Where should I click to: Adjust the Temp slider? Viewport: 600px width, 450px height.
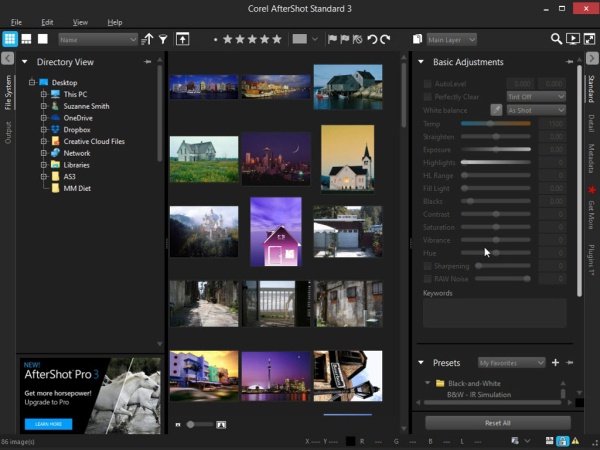[496, 124]
